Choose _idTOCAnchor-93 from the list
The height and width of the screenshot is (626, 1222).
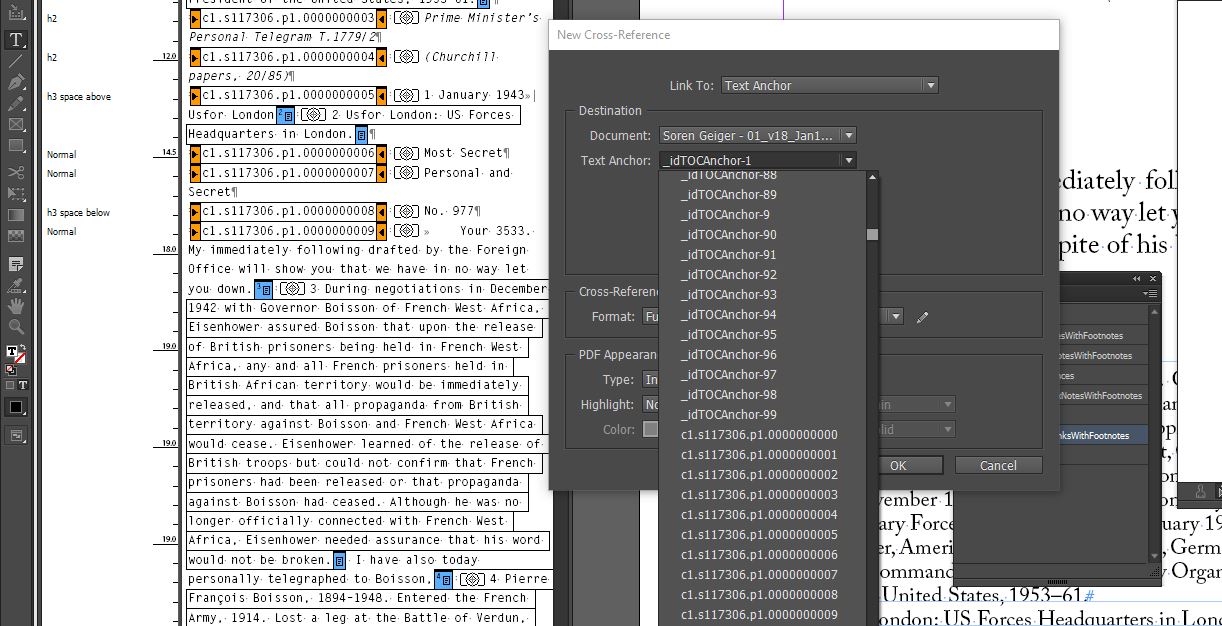[x=728, y=295]
